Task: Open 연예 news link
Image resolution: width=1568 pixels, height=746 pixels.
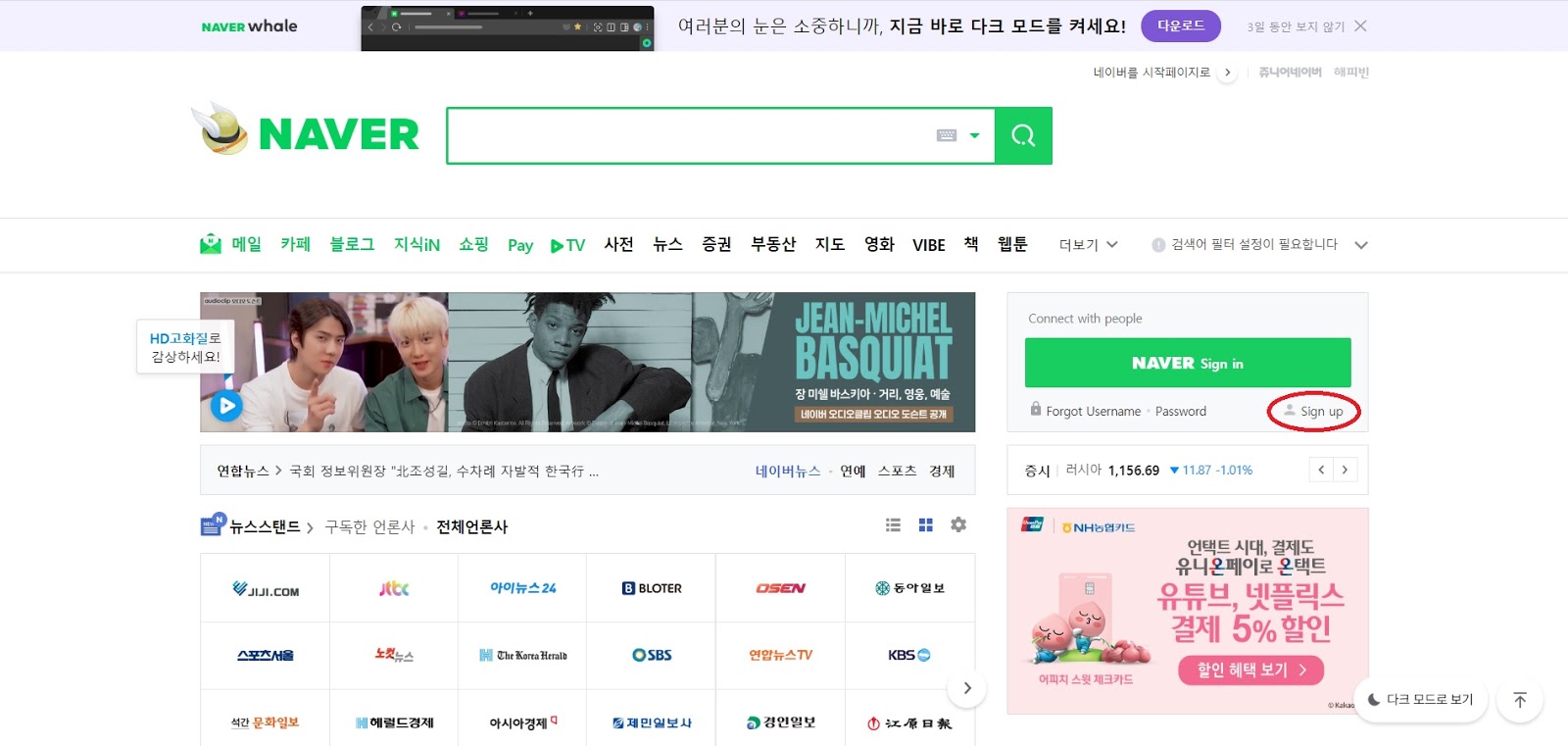Action: (854, 472)
